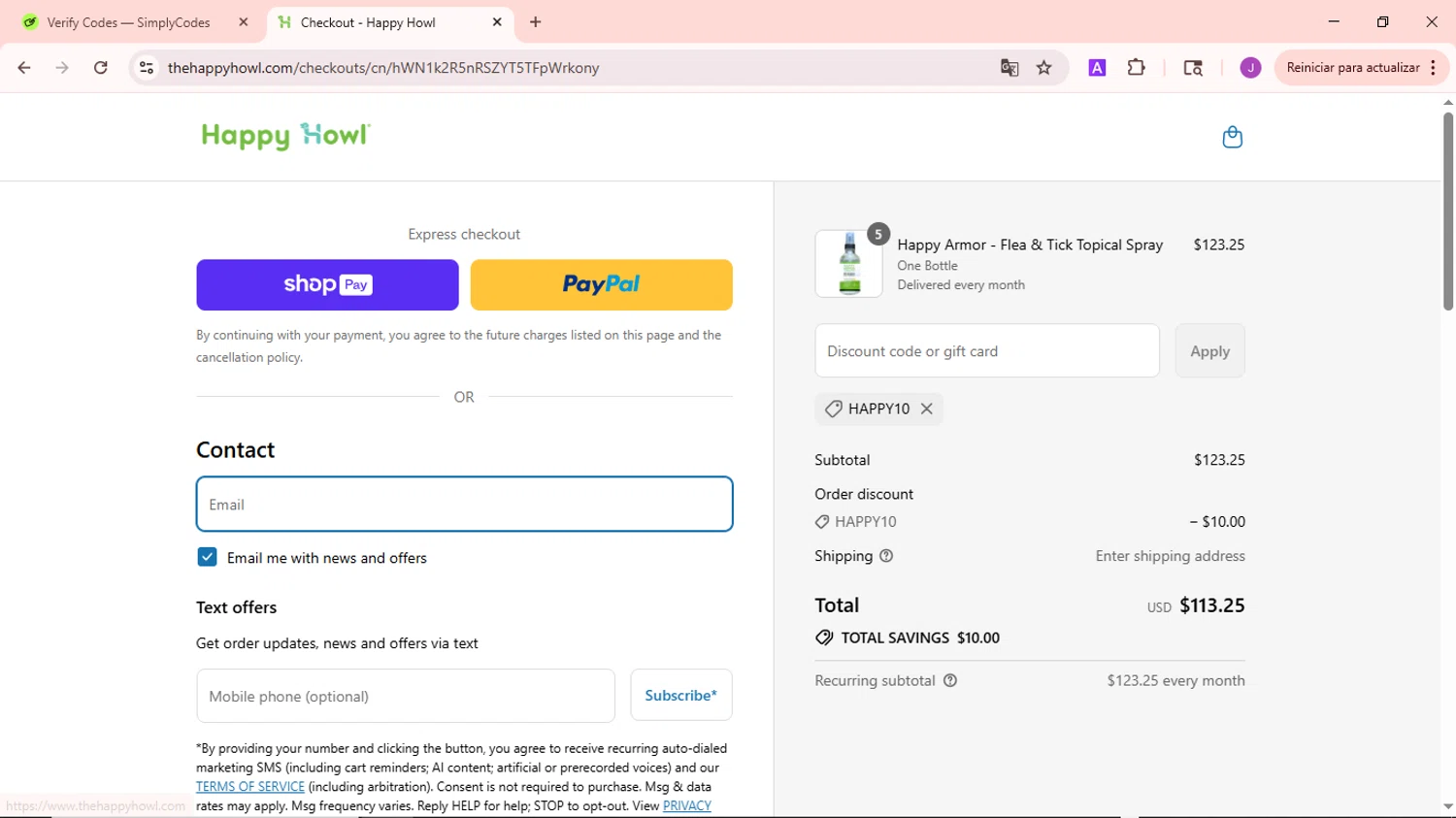Viewport: 1456px width, 818px height.
Task: Remove the HAPPY10 discount code tag
Action: point(927,409)
